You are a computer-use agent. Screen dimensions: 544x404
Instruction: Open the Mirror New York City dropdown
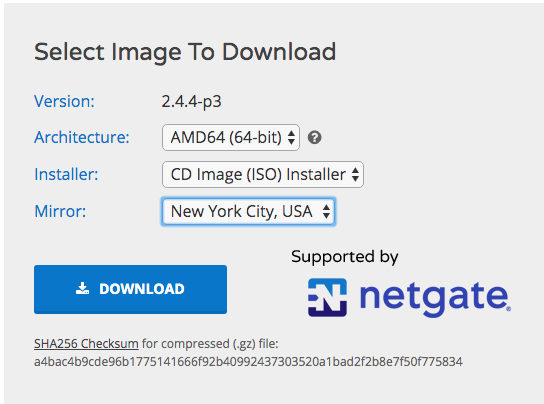click(248, 211)
